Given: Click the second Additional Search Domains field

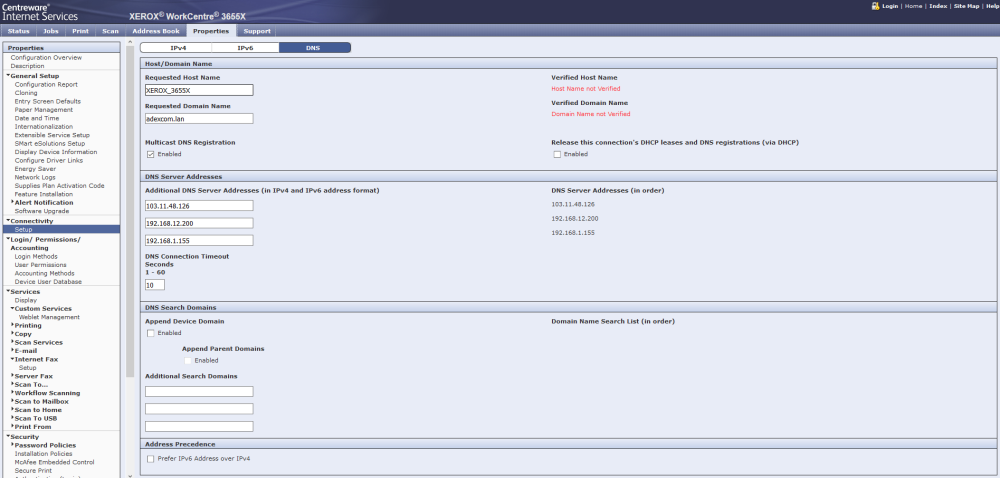Looking at the screenshot, I should point(199,409).
